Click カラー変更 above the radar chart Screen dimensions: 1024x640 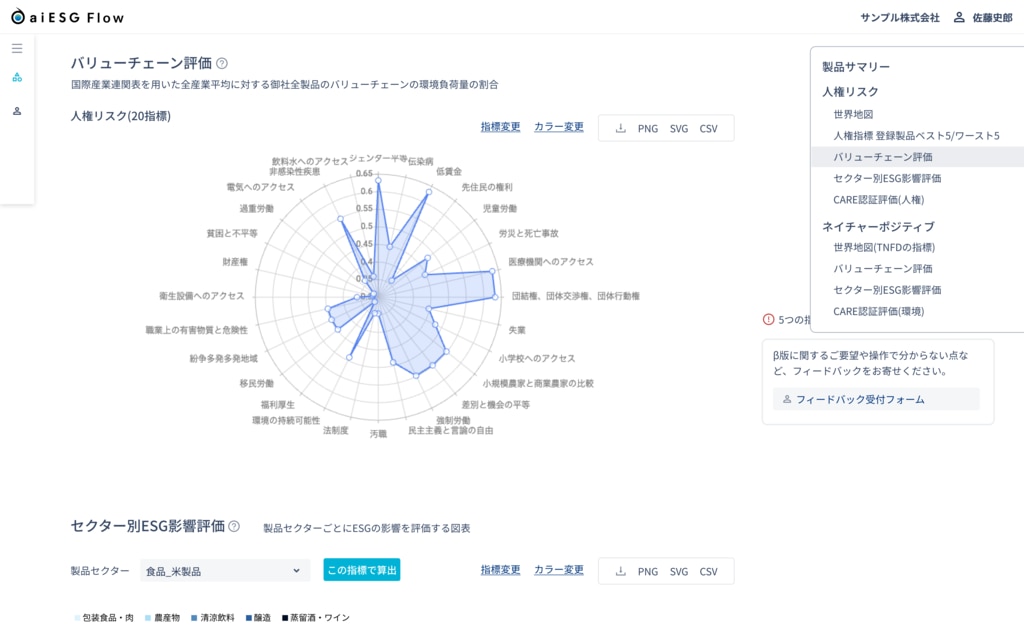pyautogui.click(x=559, y=126)
